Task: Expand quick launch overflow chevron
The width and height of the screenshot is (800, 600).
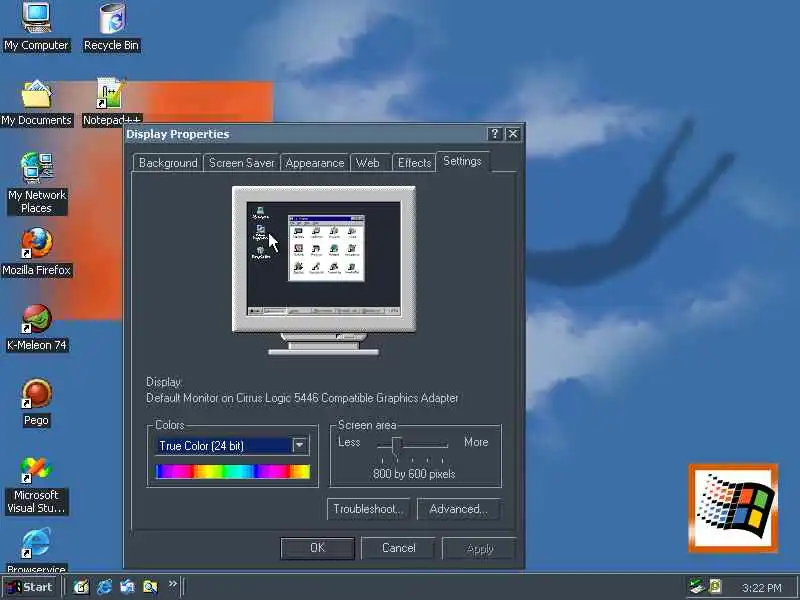Action: (172, 584)
